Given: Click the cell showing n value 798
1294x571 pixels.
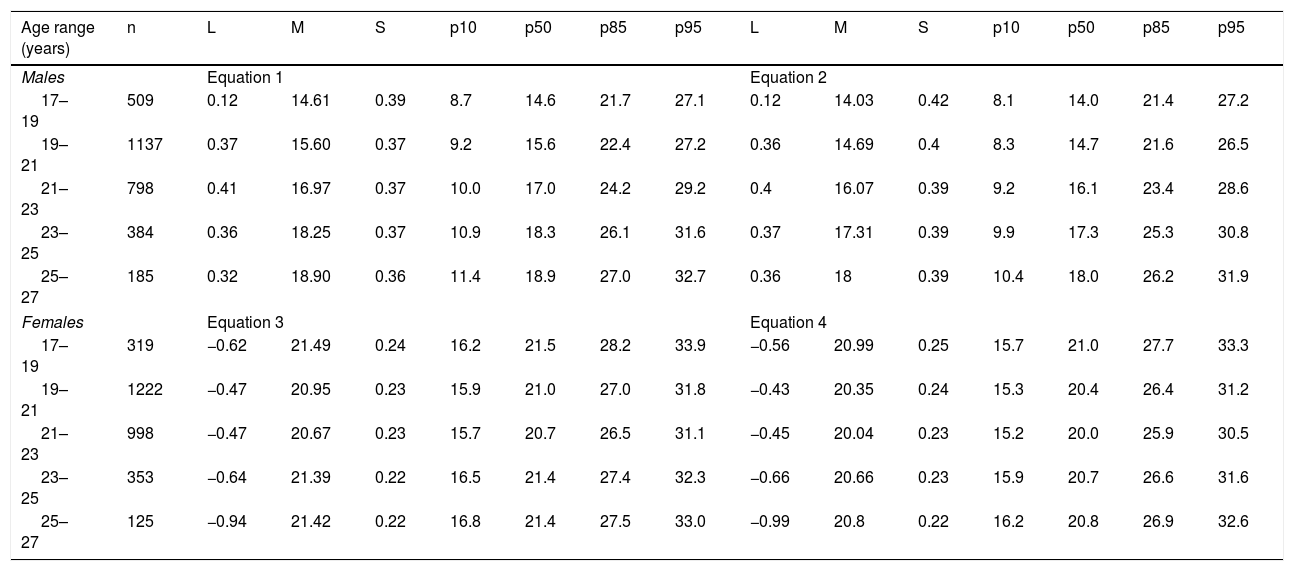Looking at the screenshot, I should pyautogui.click(x=141, y=188).
